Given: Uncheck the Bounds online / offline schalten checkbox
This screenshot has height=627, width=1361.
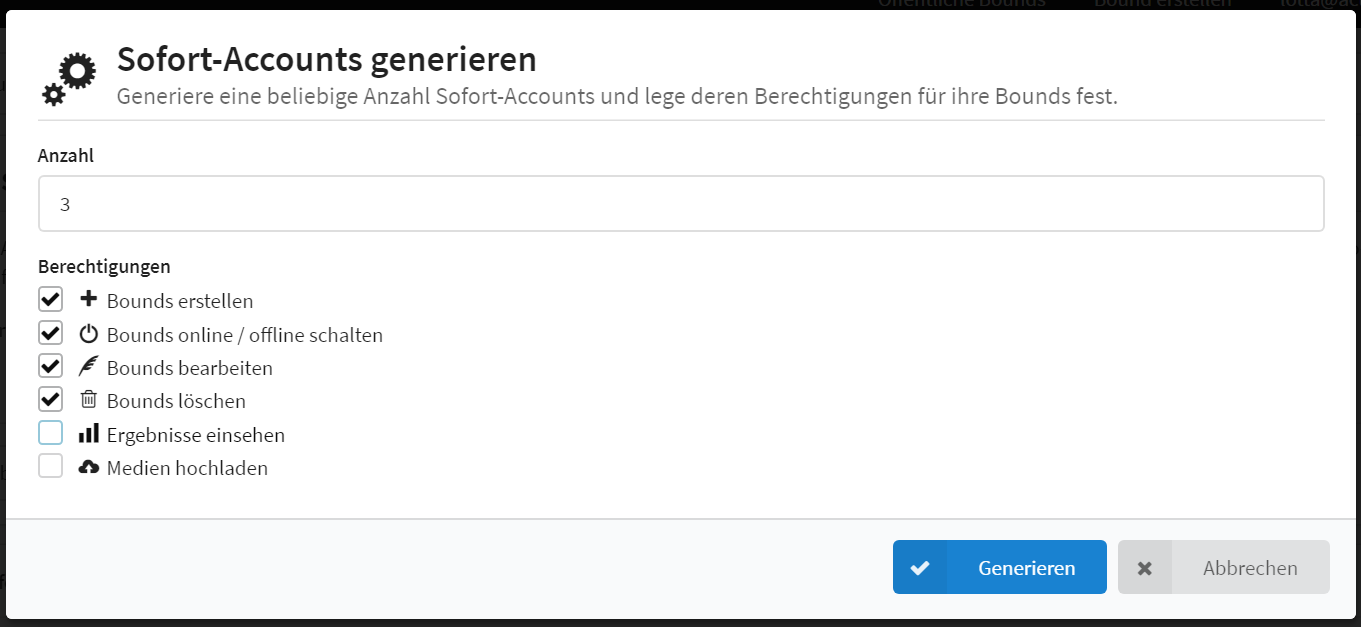Looking at the screenshot, I should point(51,333).
